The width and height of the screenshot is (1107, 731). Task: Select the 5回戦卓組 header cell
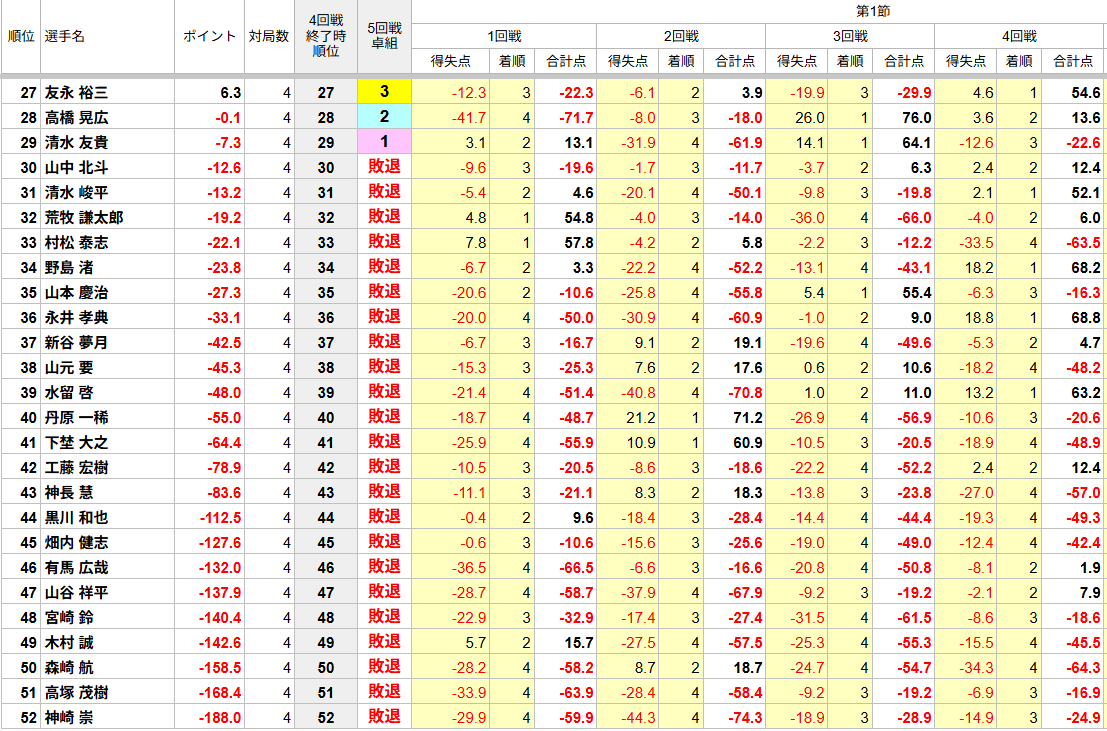point(385,37)
